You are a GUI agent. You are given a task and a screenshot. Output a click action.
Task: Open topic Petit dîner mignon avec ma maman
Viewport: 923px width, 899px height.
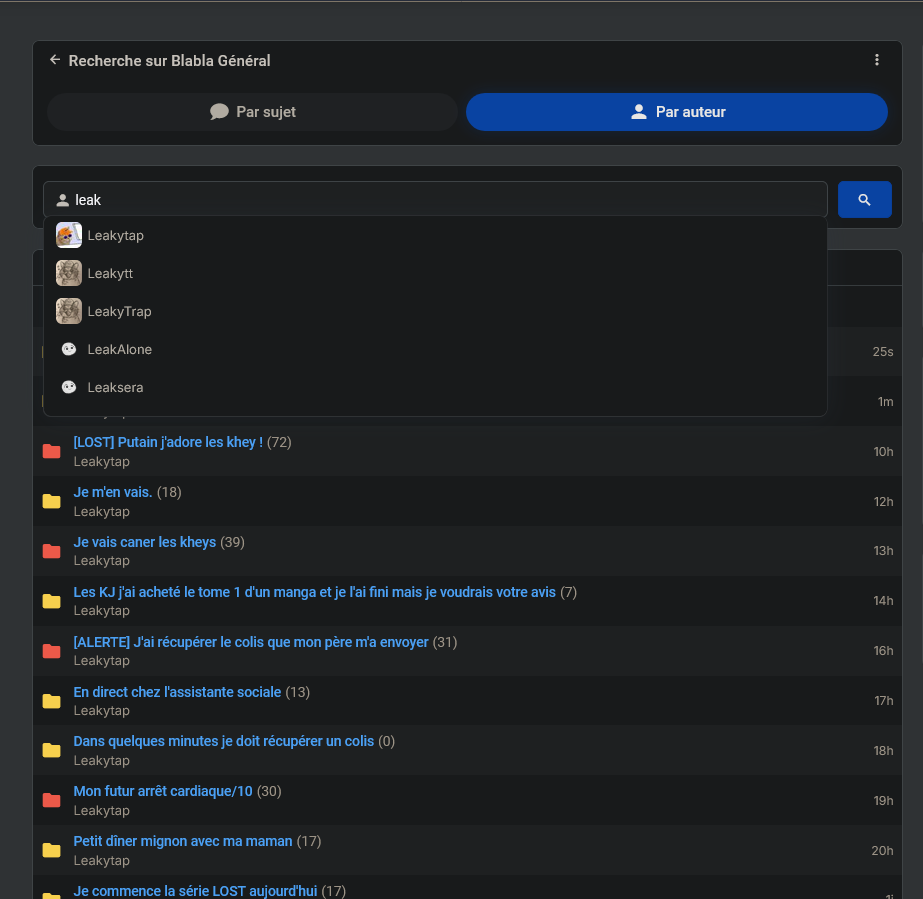(x=183, y=841)
